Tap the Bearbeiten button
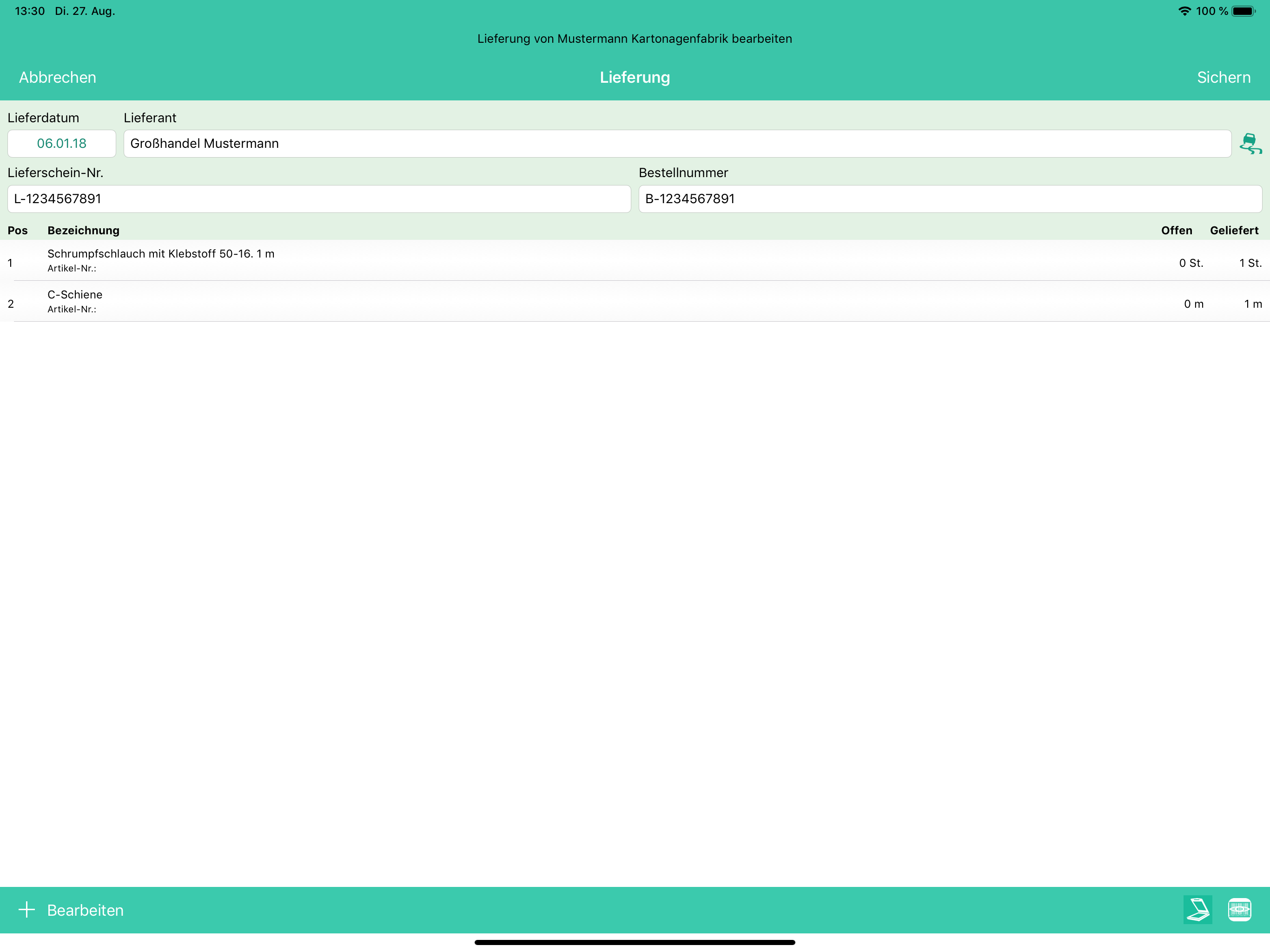Viewport: 1270px width, 952px height. (85, 910)
